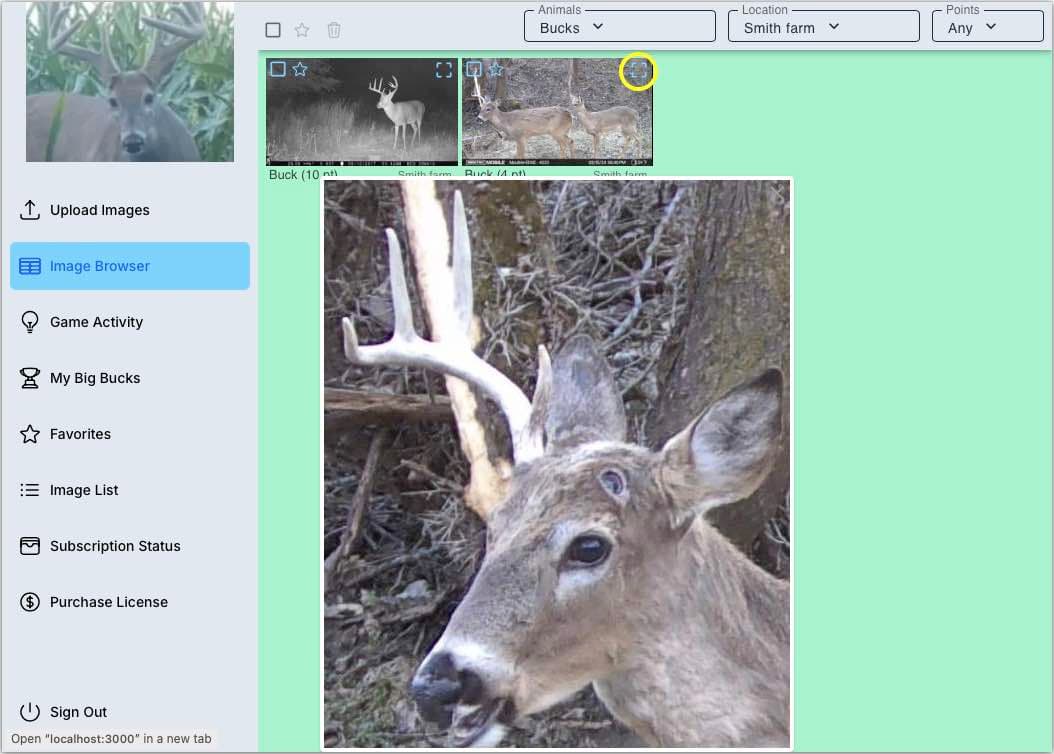Click Sign Out at the sidebar bottom
The width and height of the screenshot is (1054, 754).
point(78,712)
